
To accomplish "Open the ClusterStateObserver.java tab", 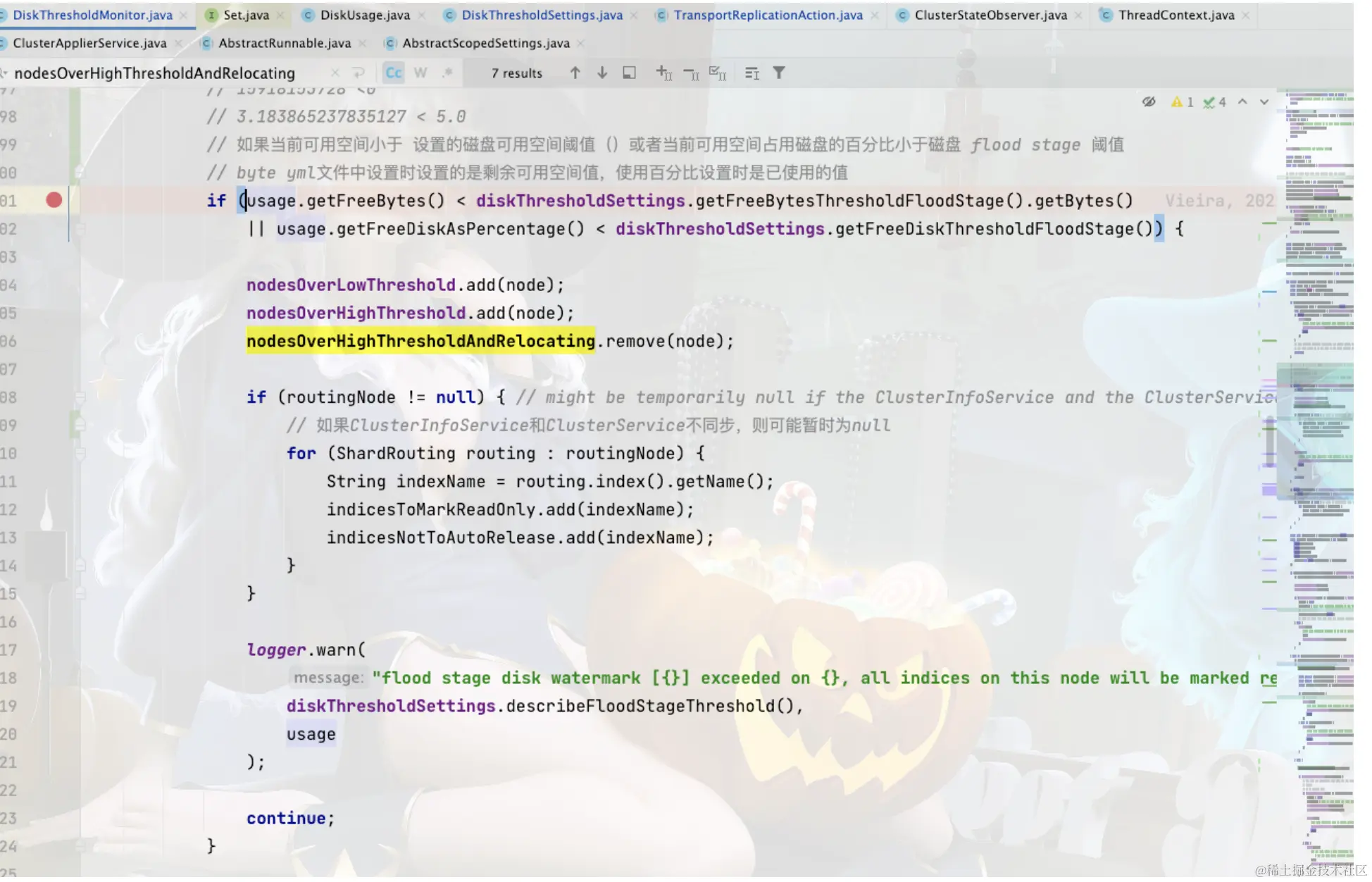I will [x=990, y=15].
